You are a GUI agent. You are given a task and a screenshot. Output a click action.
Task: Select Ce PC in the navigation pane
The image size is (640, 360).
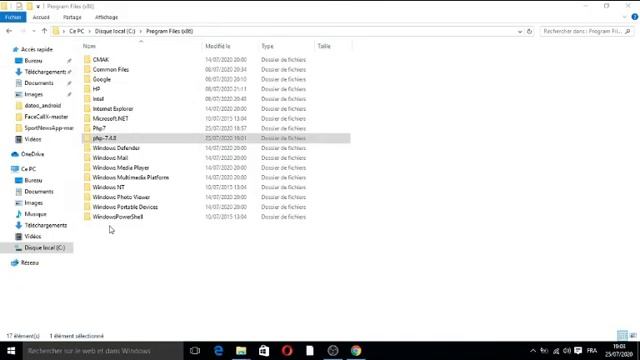pyautogui.click(x=28, y=169)
